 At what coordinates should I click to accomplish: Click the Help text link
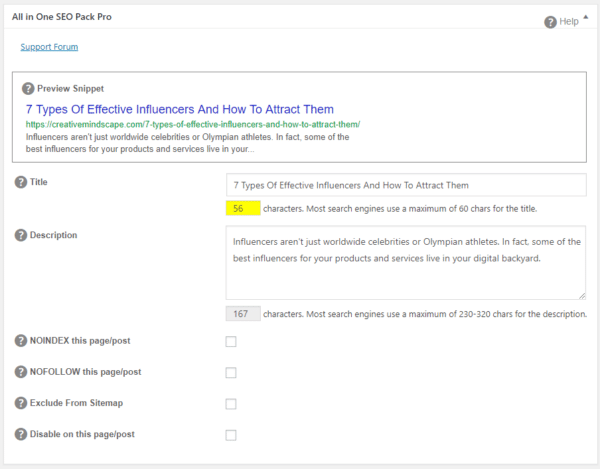pyautogui.click(x=569, y=21)
